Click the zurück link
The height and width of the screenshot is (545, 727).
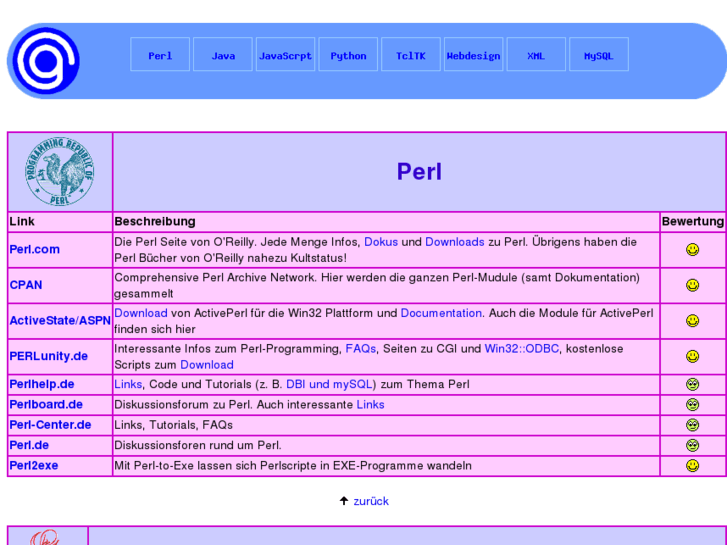[371, 501]
